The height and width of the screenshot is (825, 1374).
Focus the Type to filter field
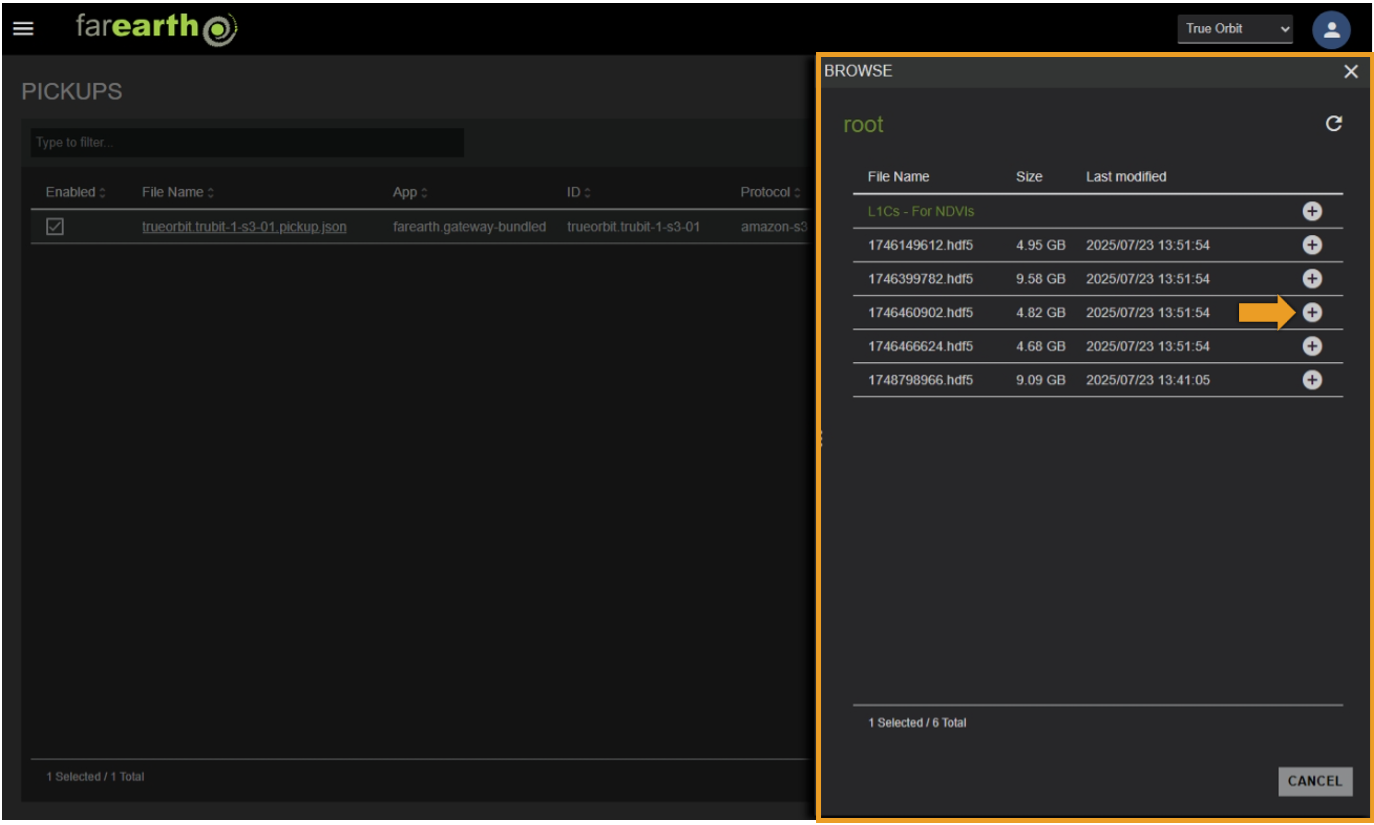(x=247, y=142)
